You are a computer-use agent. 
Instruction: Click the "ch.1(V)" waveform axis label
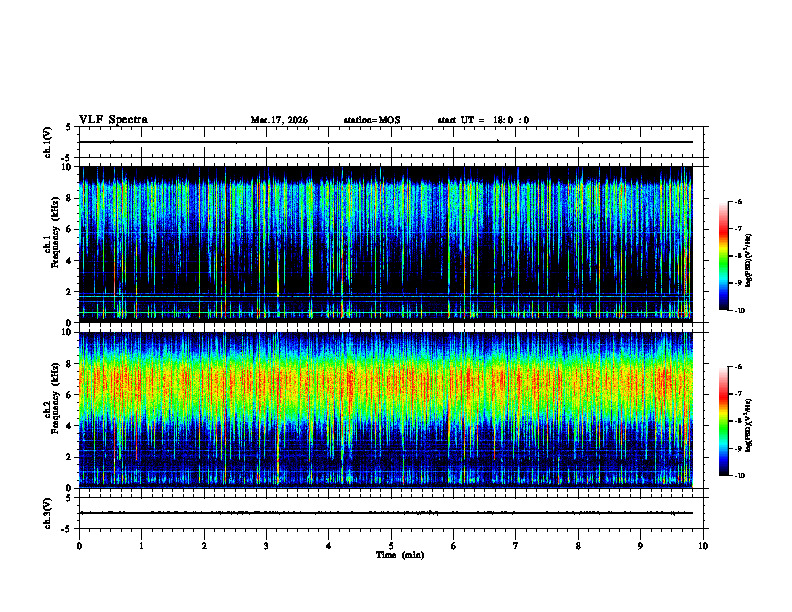[48, 142]
